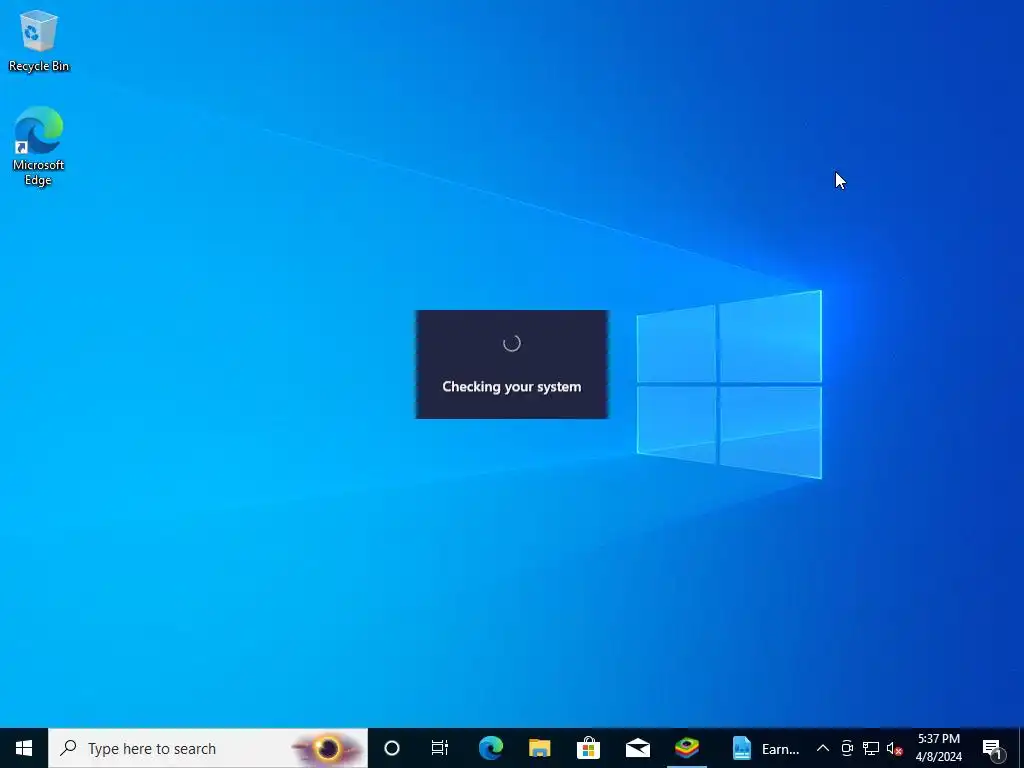
Task: Click the Checking your system dialog
Action: coord(512,364)
